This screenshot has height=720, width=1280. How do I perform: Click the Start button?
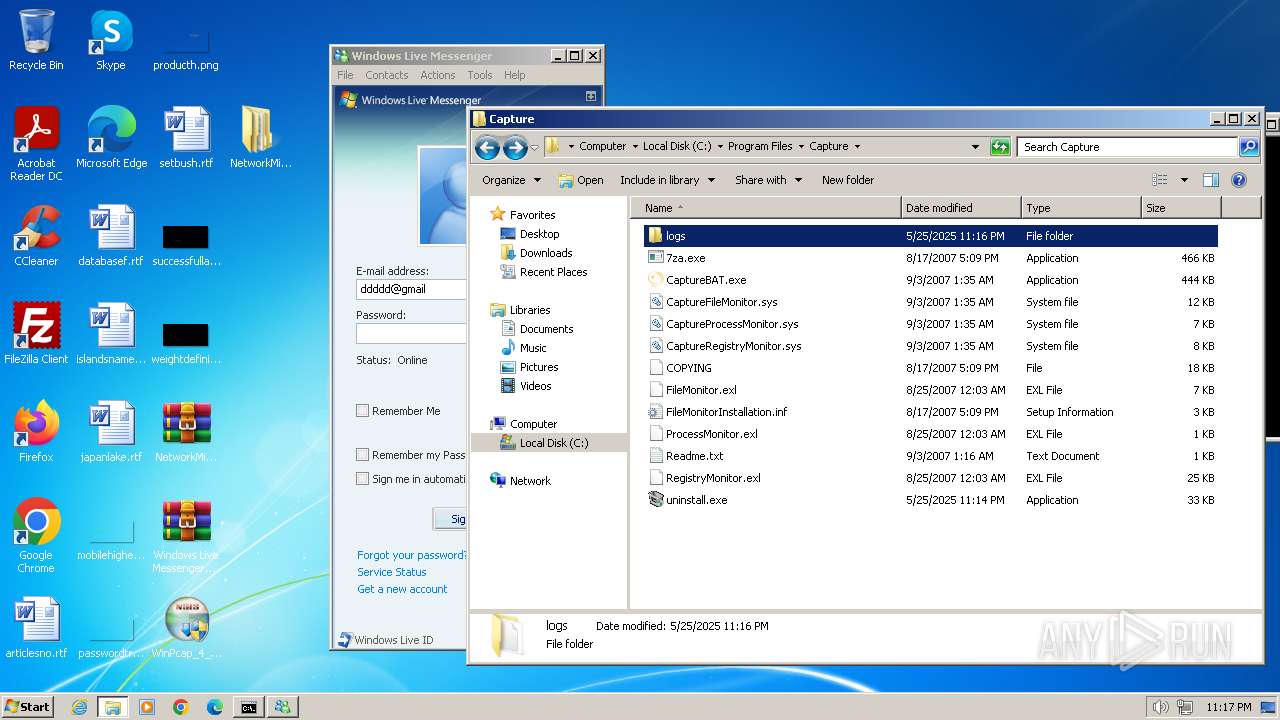click(27, 706)
